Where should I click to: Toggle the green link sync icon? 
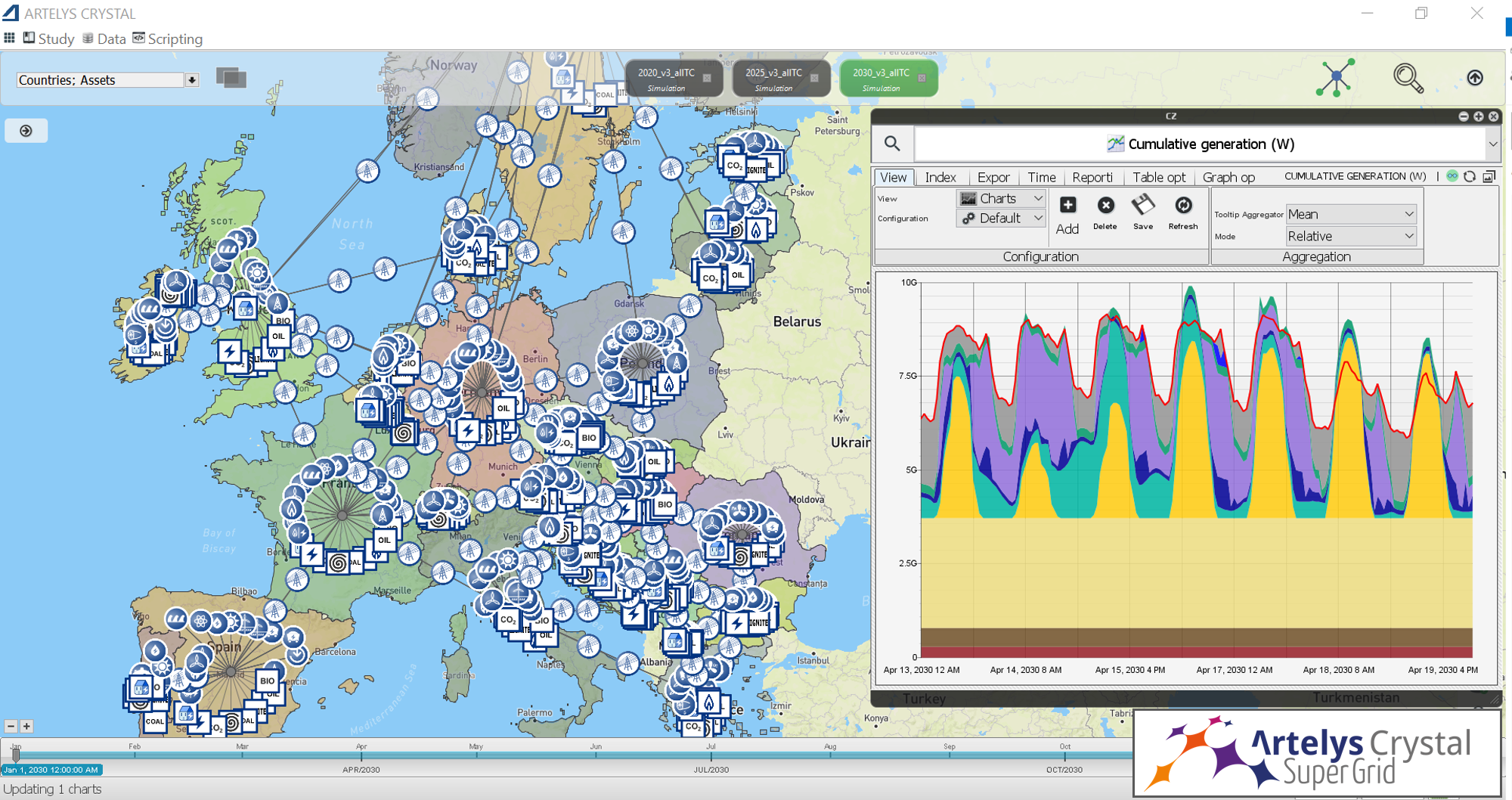1452,175
